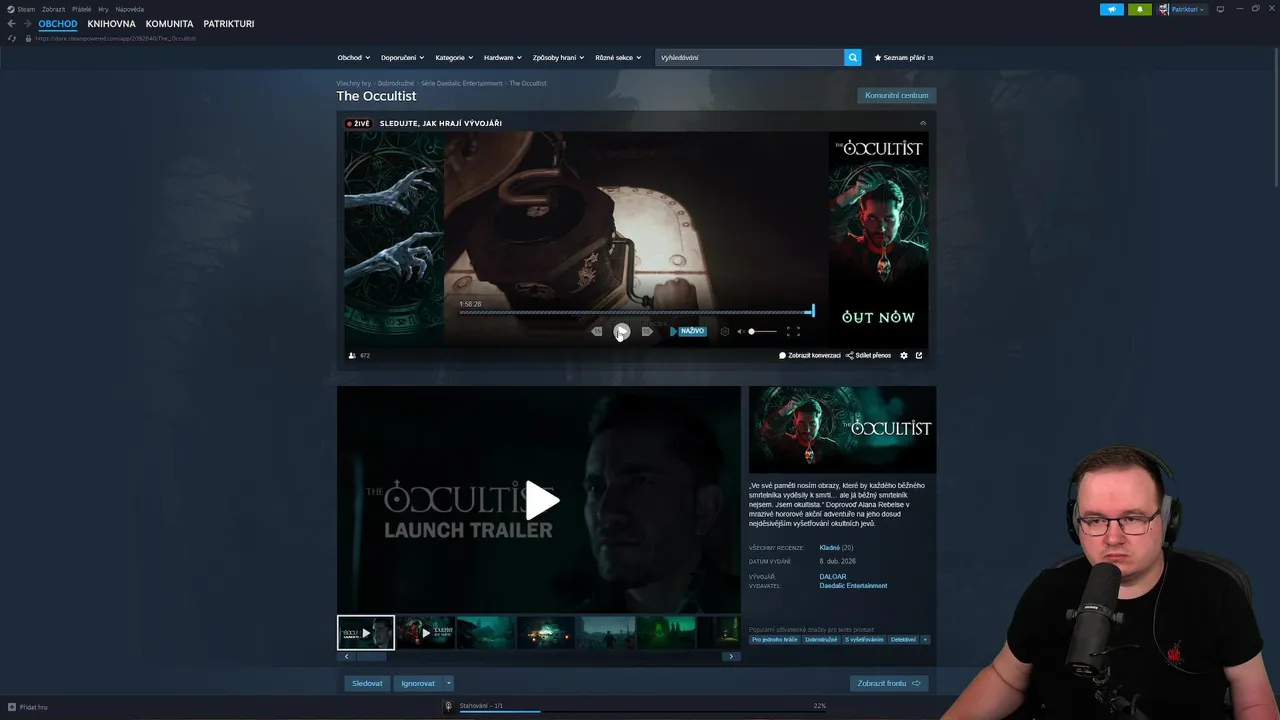Viewport: 1280px width, 720px height.
Task: Skip the live stream forward 15 seconds
Action: coord(647,331)
